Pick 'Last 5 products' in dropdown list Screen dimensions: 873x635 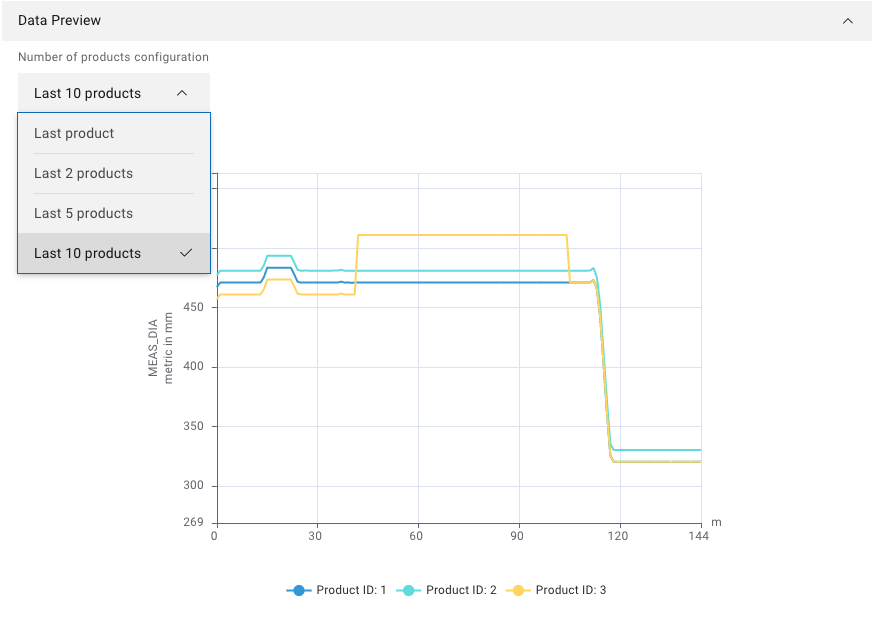tap(83, 213)
